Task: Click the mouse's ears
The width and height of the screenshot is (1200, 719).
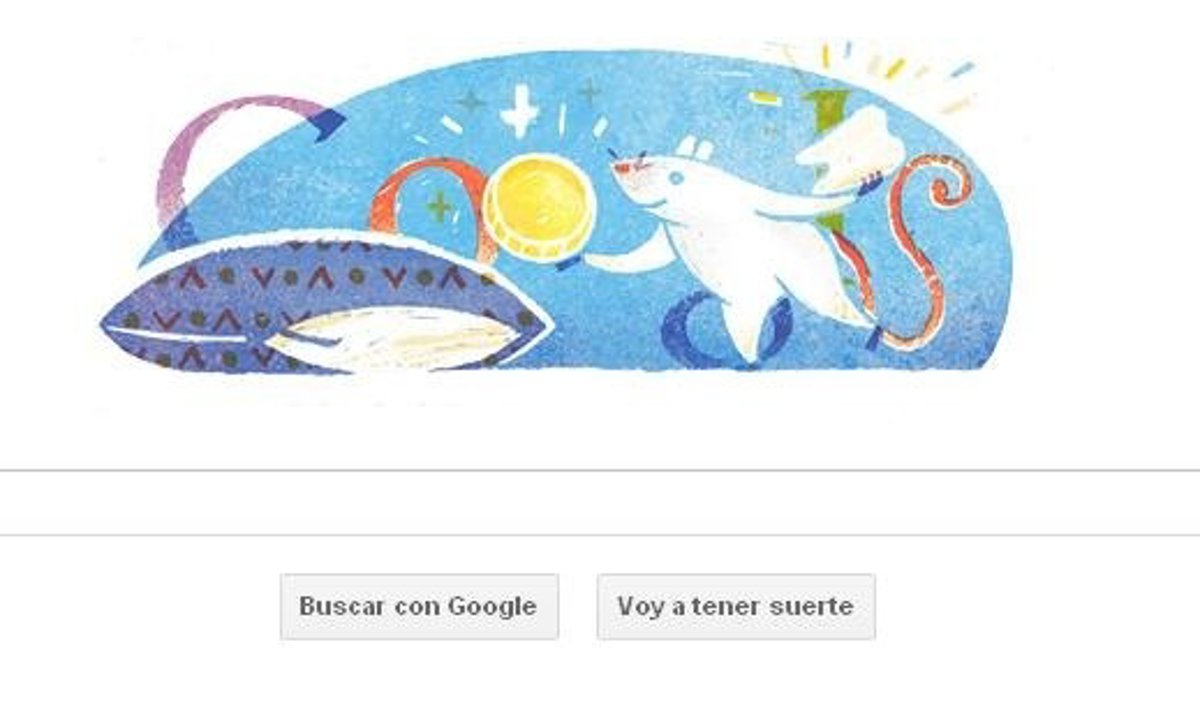Action: [x=695, y=150]
